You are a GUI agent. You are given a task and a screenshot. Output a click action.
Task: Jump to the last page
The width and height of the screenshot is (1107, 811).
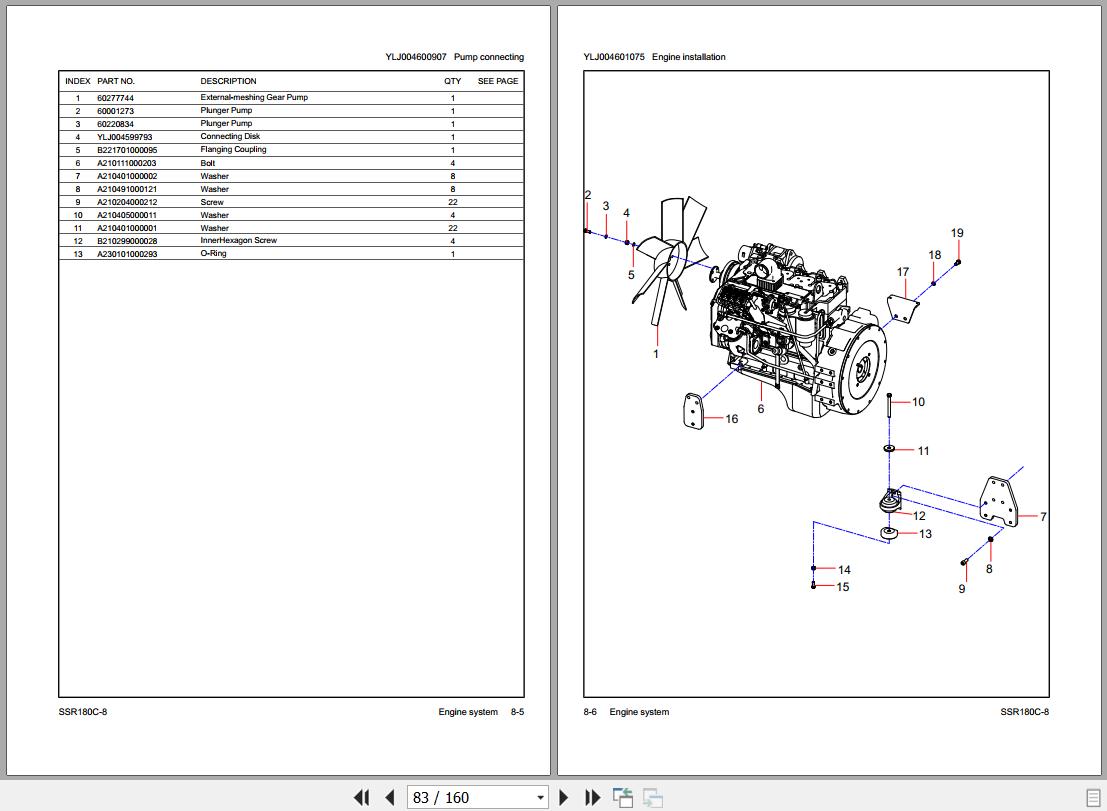pyautogui.click(x=592, y=797)
